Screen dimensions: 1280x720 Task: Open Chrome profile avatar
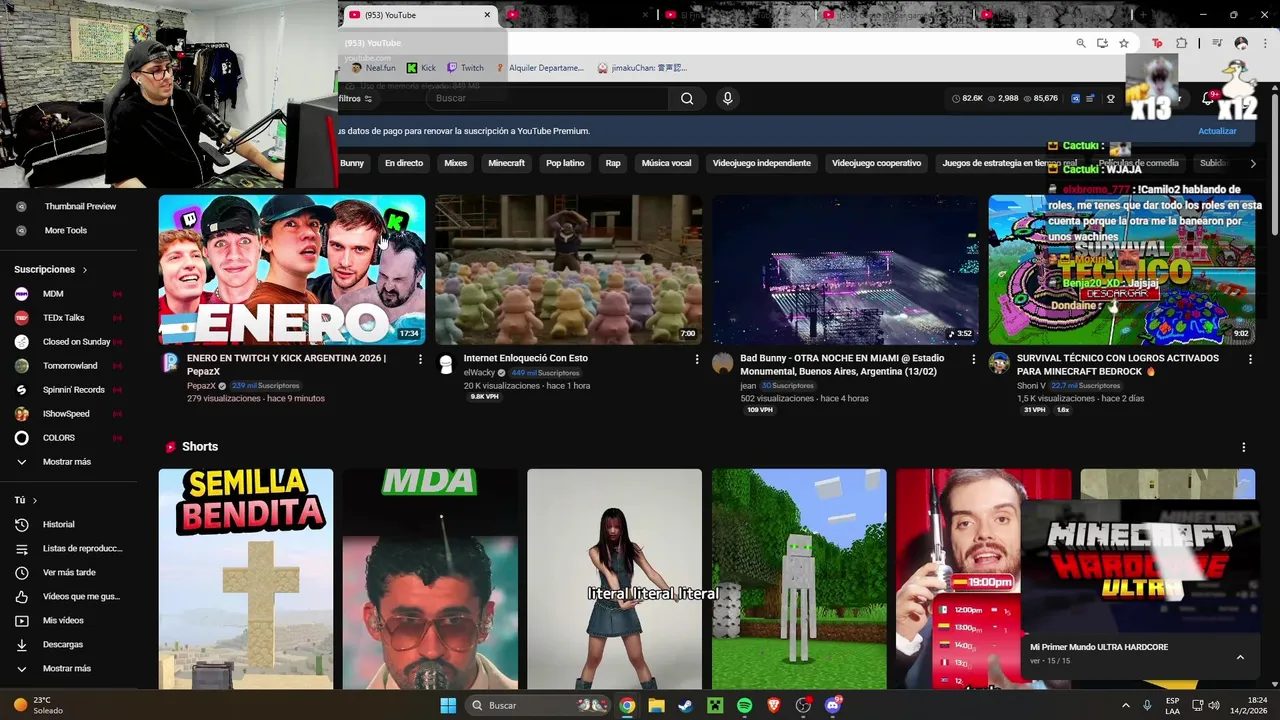(1241, 43)
